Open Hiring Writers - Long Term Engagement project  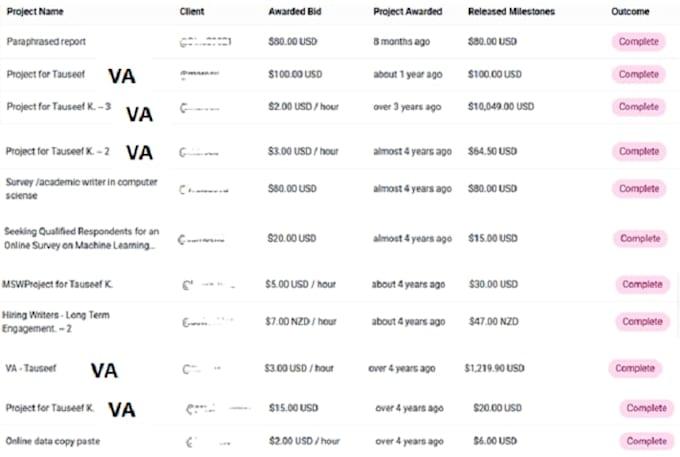56,322
